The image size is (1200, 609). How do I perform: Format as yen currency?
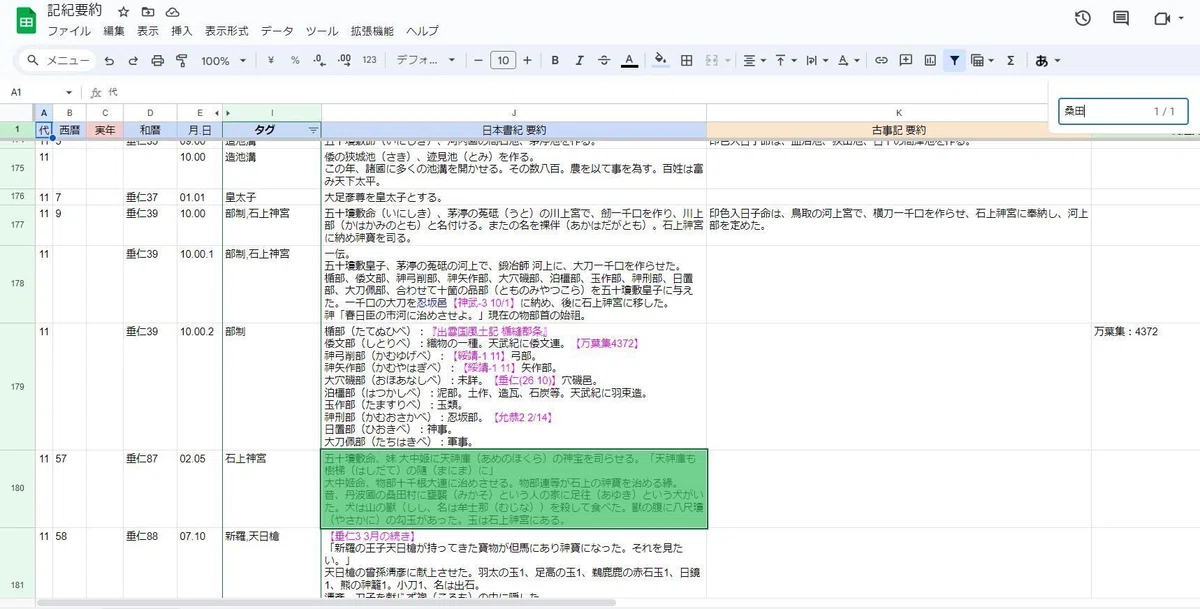click(271, 61)
